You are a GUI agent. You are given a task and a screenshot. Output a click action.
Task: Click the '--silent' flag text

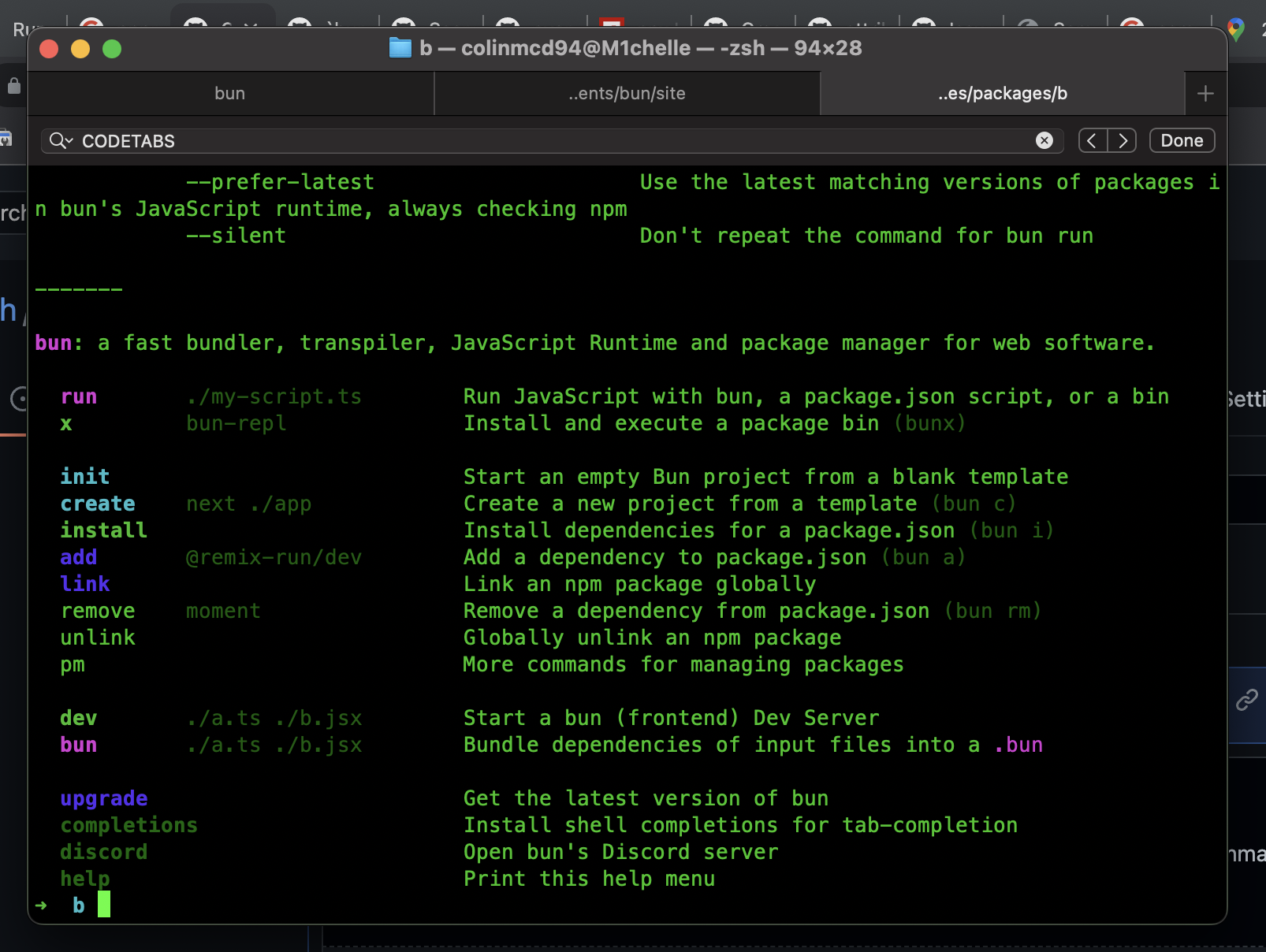coord(236,236)
